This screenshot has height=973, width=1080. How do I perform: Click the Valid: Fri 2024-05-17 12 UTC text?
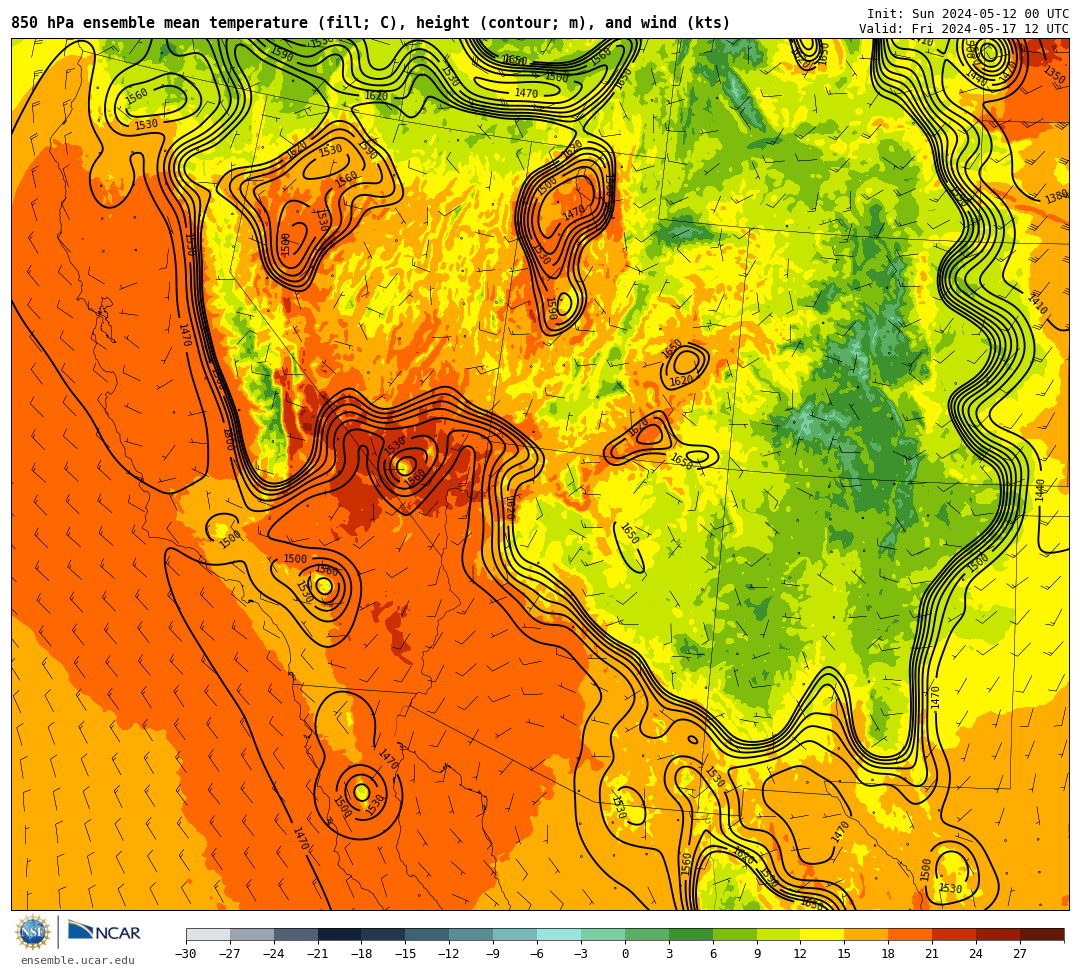tap(964, 29)
